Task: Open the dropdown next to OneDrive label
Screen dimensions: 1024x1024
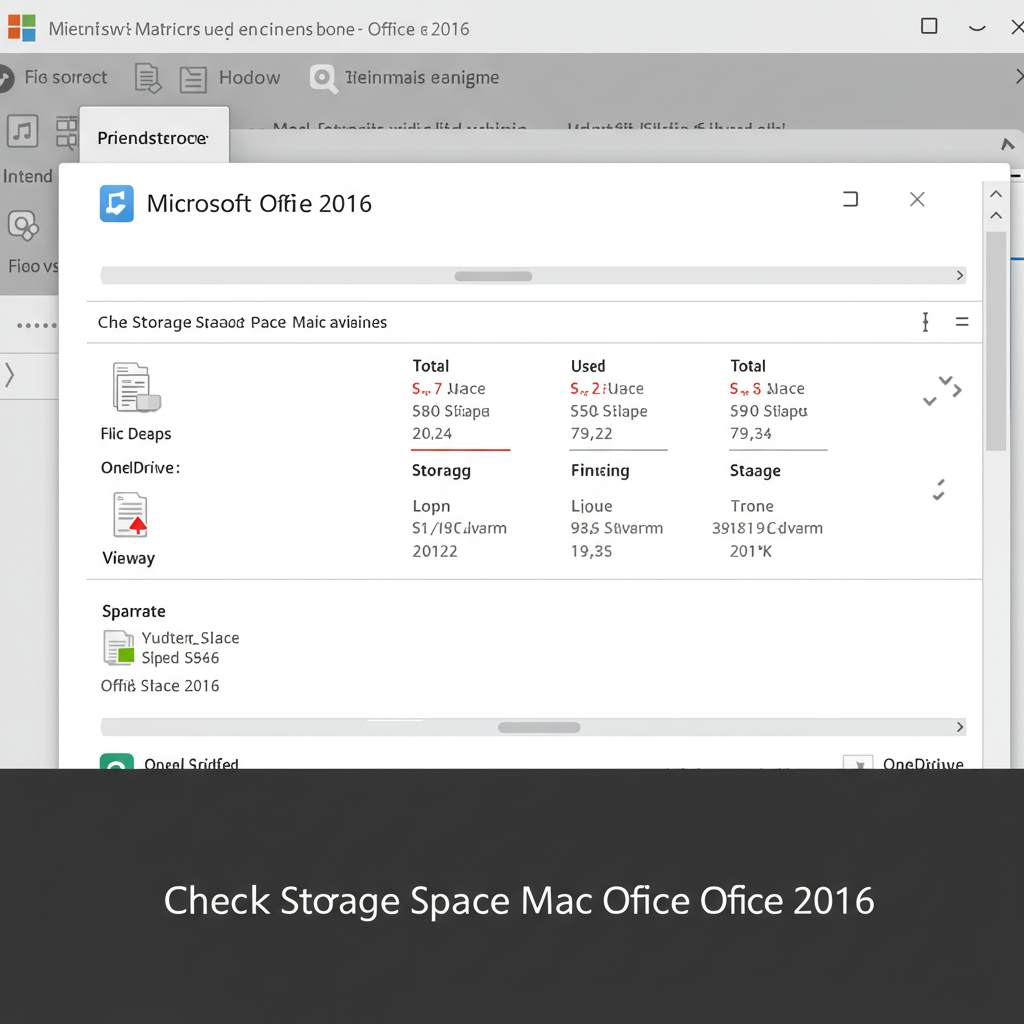Action: 858,763
